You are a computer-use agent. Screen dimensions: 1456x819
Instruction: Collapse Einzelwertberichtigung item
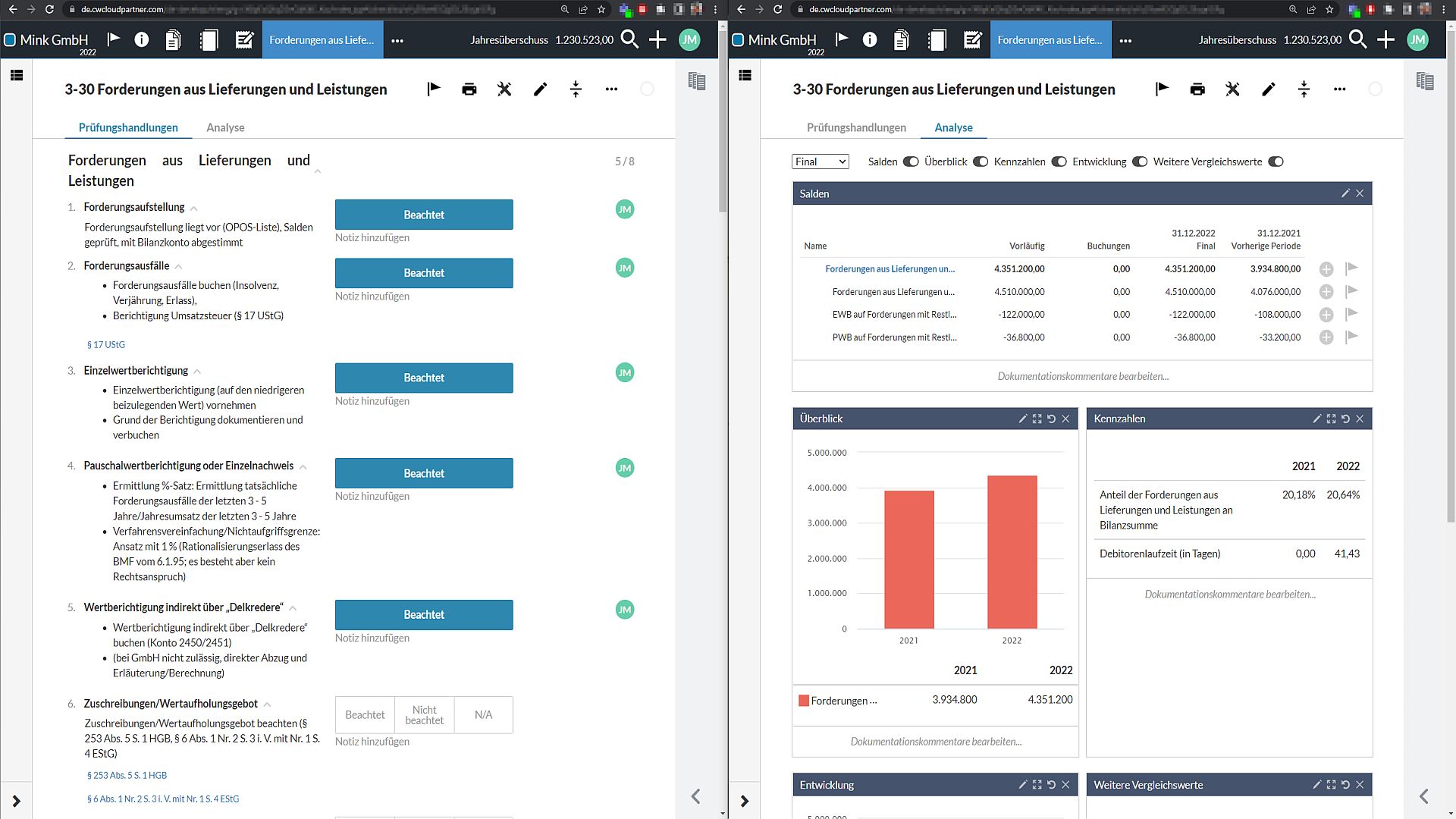pos(197,372)
